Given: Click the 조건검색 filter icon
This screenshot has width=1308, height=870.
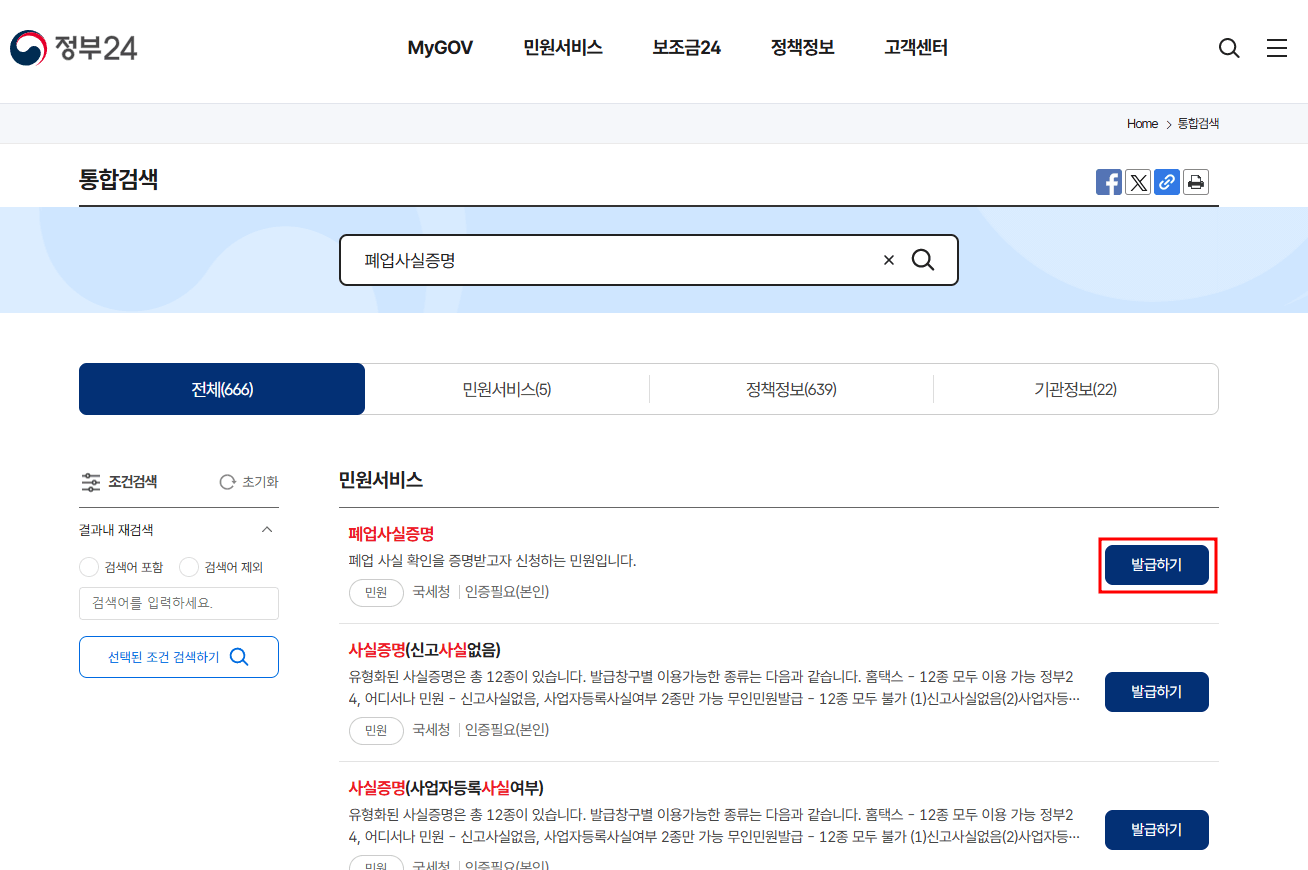Looking at the screenshot, I should pos(91,482).
